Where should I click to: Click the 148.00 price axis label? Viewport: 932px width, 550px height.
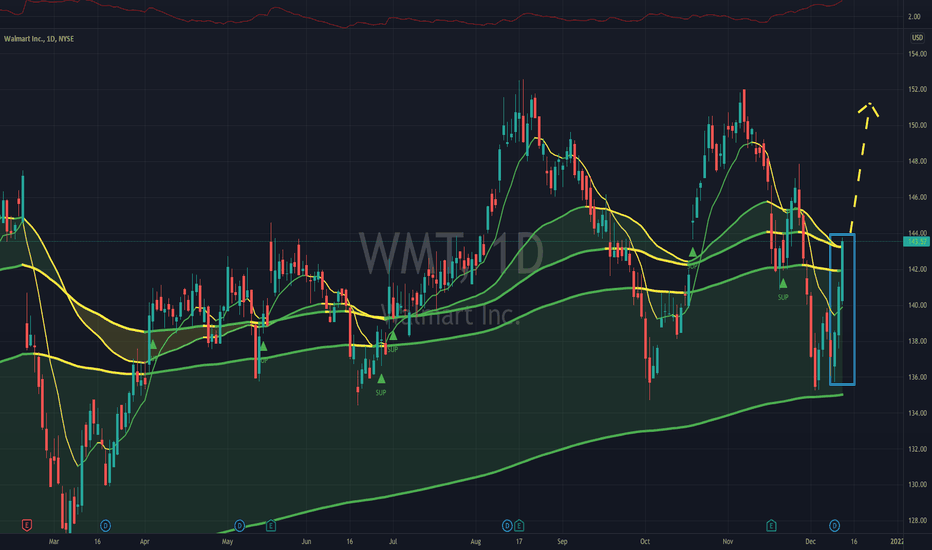pyautogui.click(x=917, y=161)
